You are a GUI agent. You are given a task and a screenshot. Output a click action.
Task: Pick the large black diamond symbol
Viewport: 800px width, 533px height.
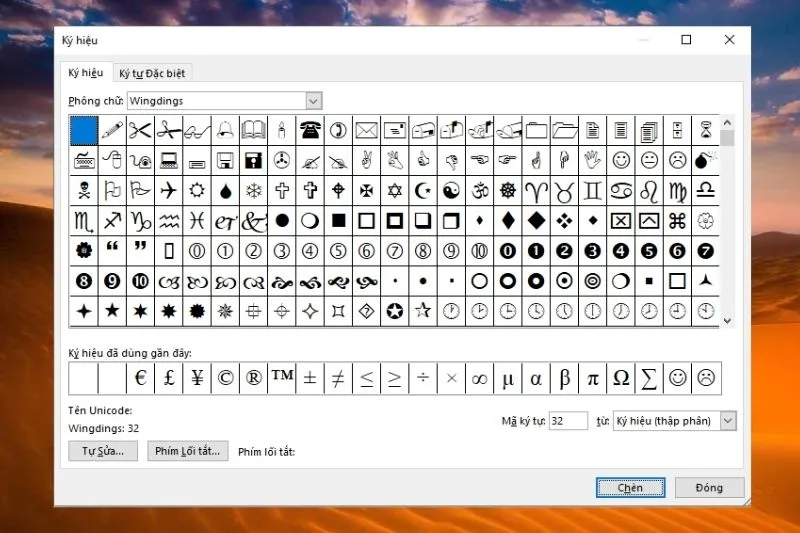[536, 221]
